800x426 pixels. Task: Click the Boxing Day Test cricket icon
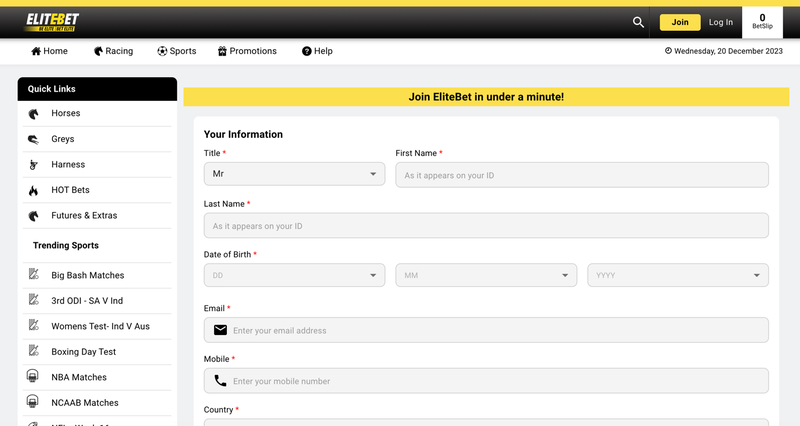click(34, 350)
